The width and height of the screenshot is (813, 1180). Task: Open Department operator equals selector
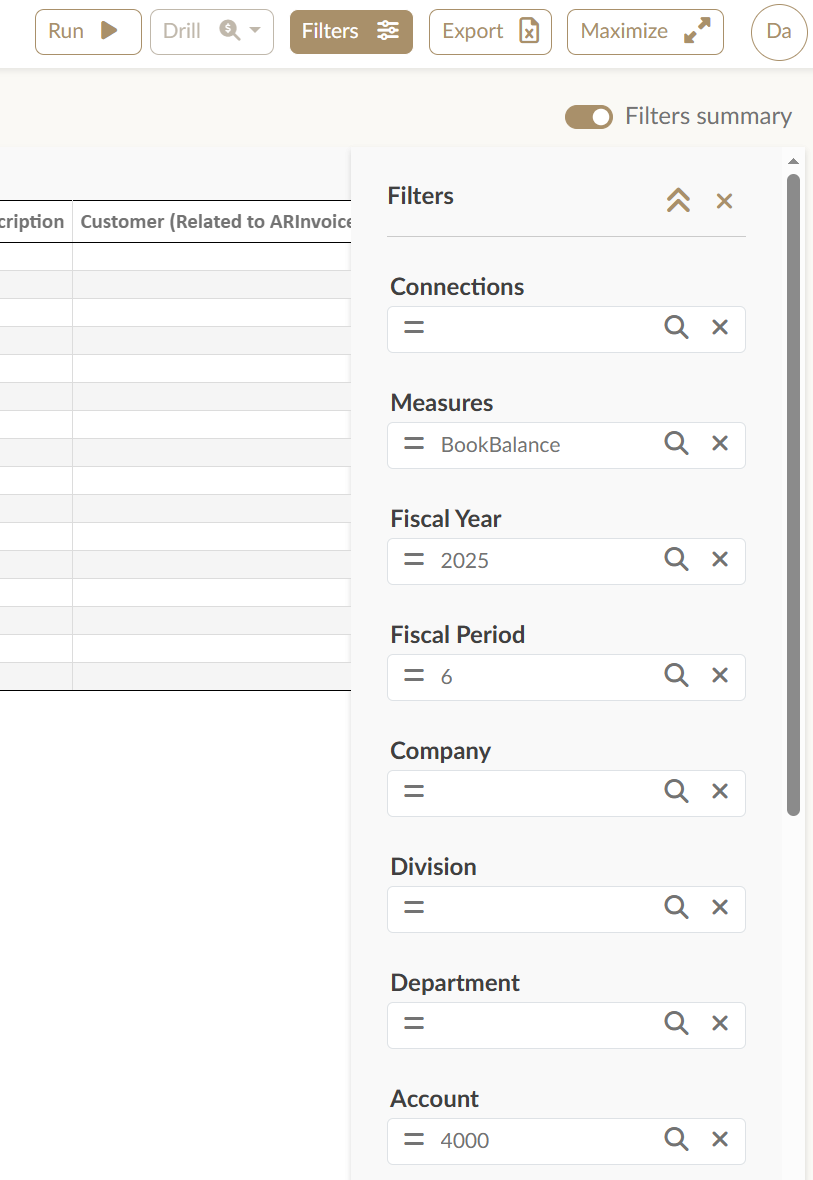(x=414, y=1023)
